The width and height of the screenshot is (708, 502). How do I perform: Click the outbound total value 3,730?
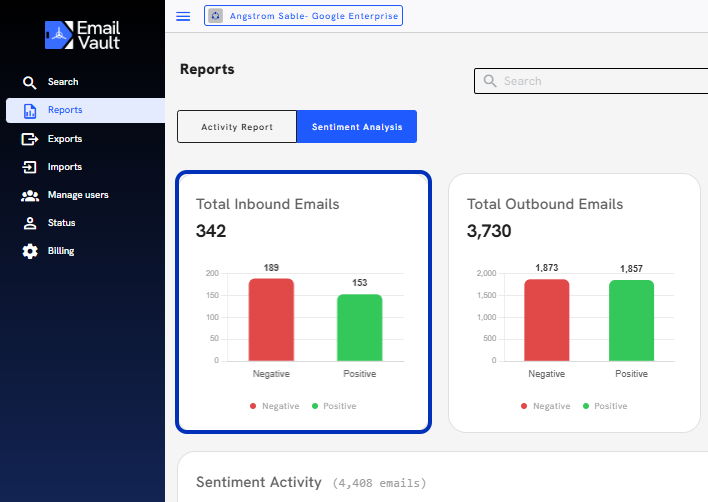tap(489, 231)
